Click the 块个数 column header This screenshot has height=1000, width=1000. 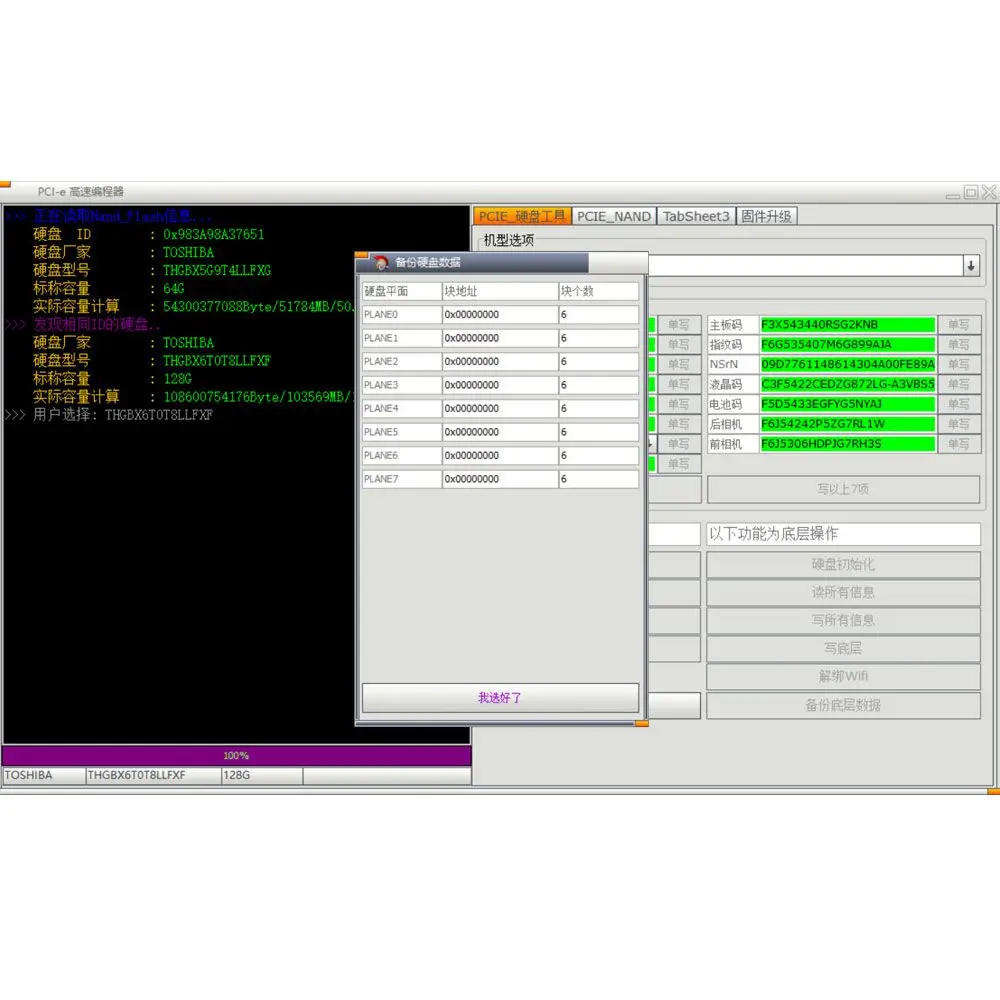pyautogui.click(x=598, y=291)
